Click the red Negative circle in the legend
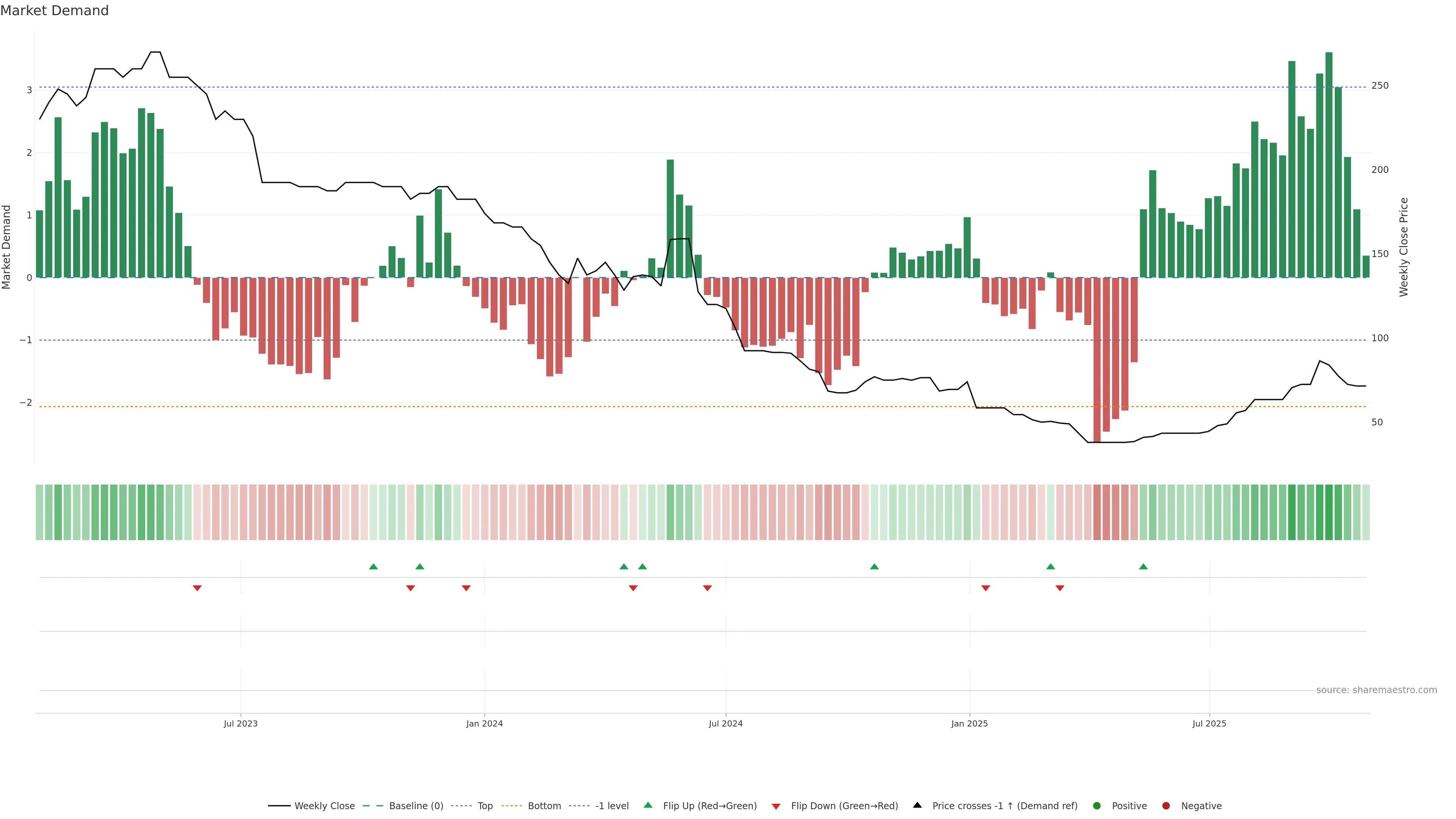The image size is (1456, 819). tap(1166, 805)
